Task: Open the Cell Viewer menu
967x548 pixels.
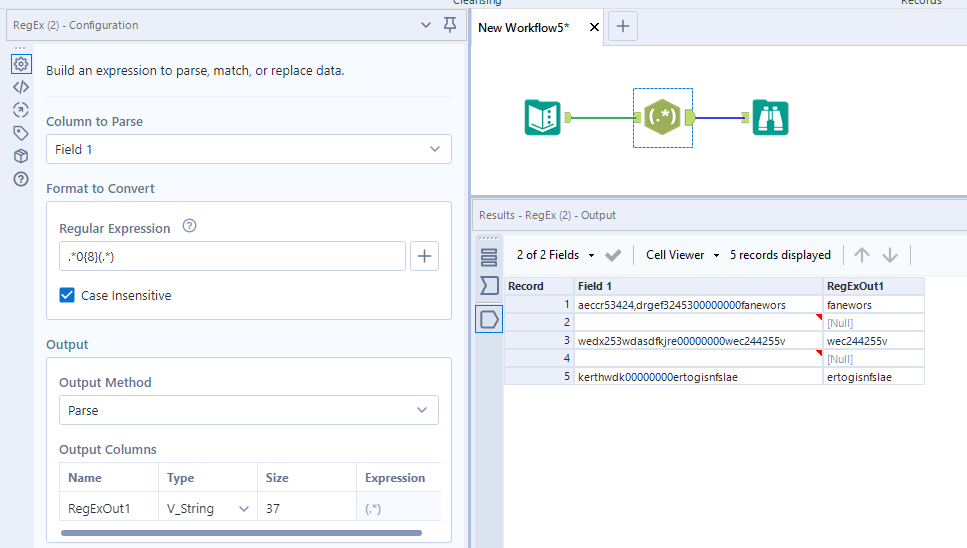Action: (x=683, y=255)
